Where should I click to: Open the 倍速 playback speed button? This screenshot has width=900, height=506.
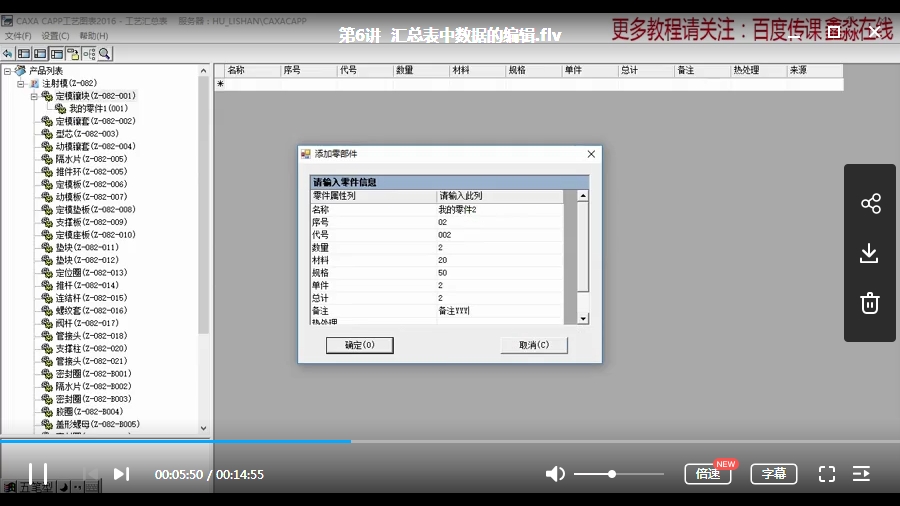708,474
